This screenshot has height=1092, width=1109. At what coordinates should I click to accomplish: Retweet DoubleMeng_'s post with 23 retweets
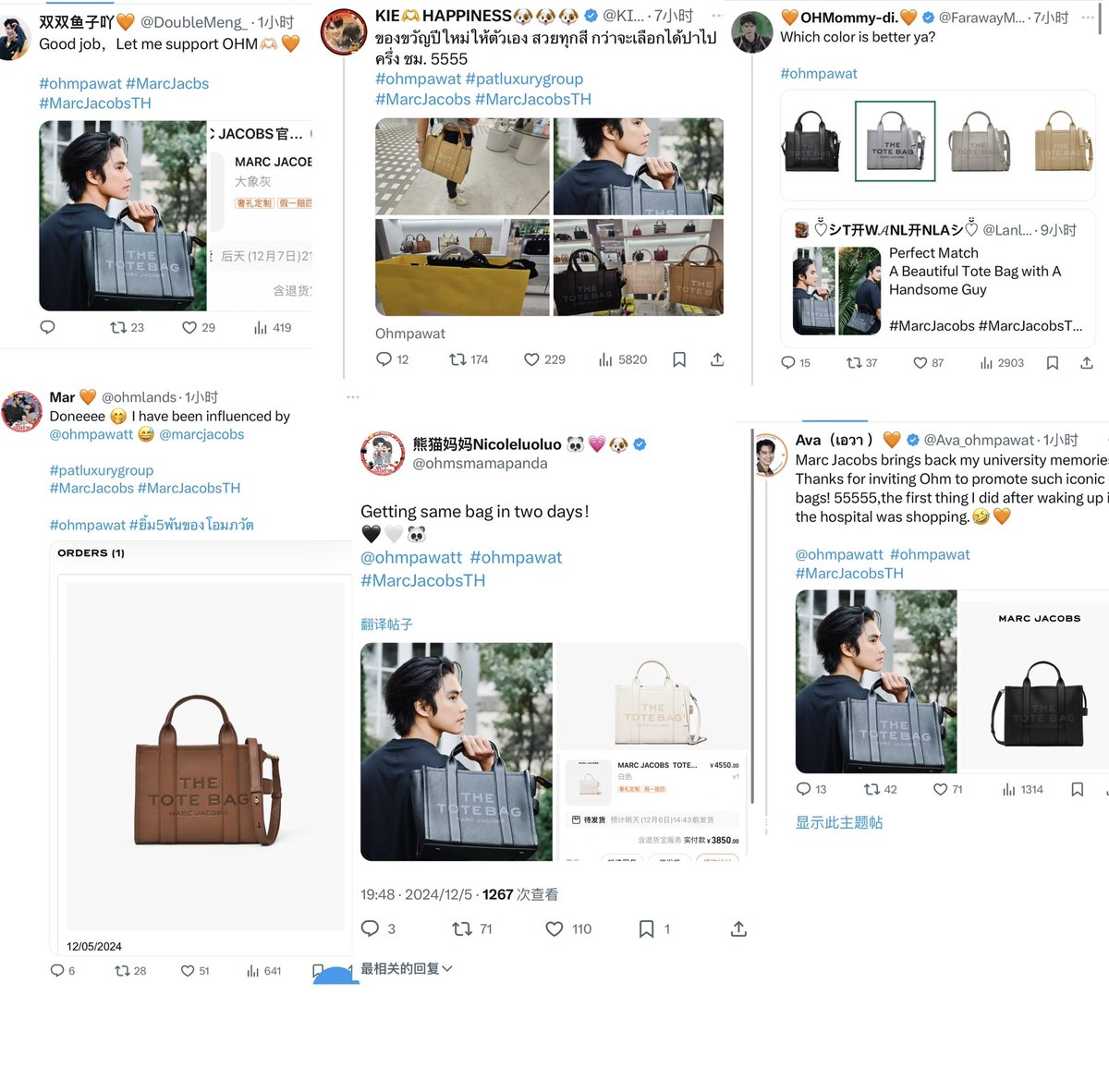127,327
